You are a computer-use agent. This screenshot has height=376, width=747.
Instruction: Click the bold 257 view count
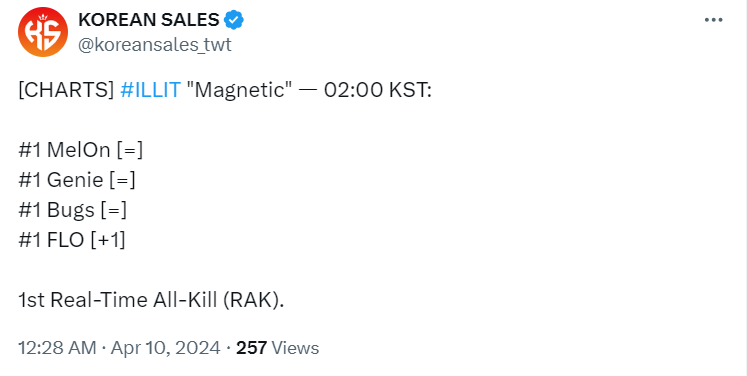point(251,348)
